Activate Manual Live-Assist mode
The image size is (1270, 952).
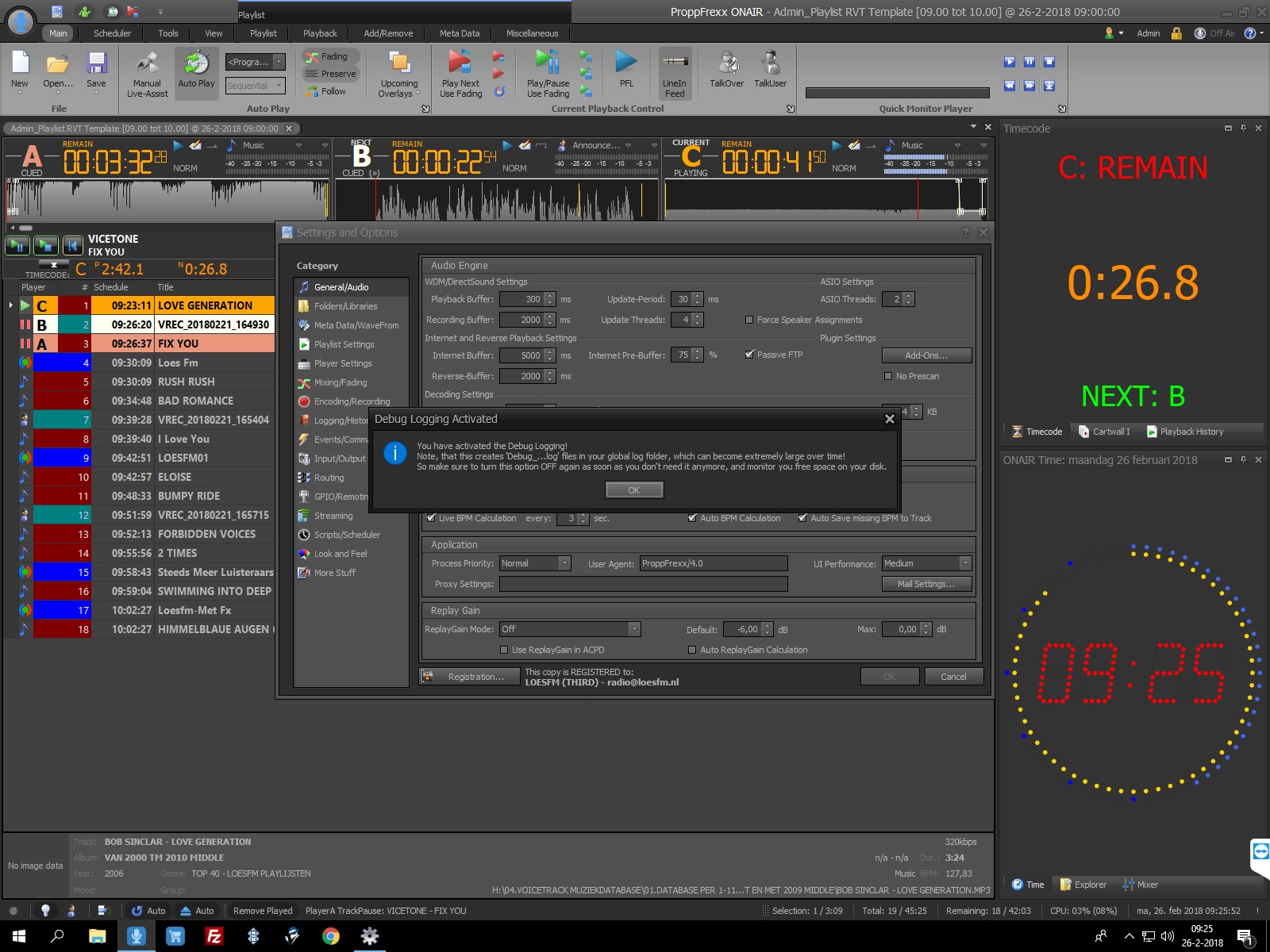coord(147,73)
